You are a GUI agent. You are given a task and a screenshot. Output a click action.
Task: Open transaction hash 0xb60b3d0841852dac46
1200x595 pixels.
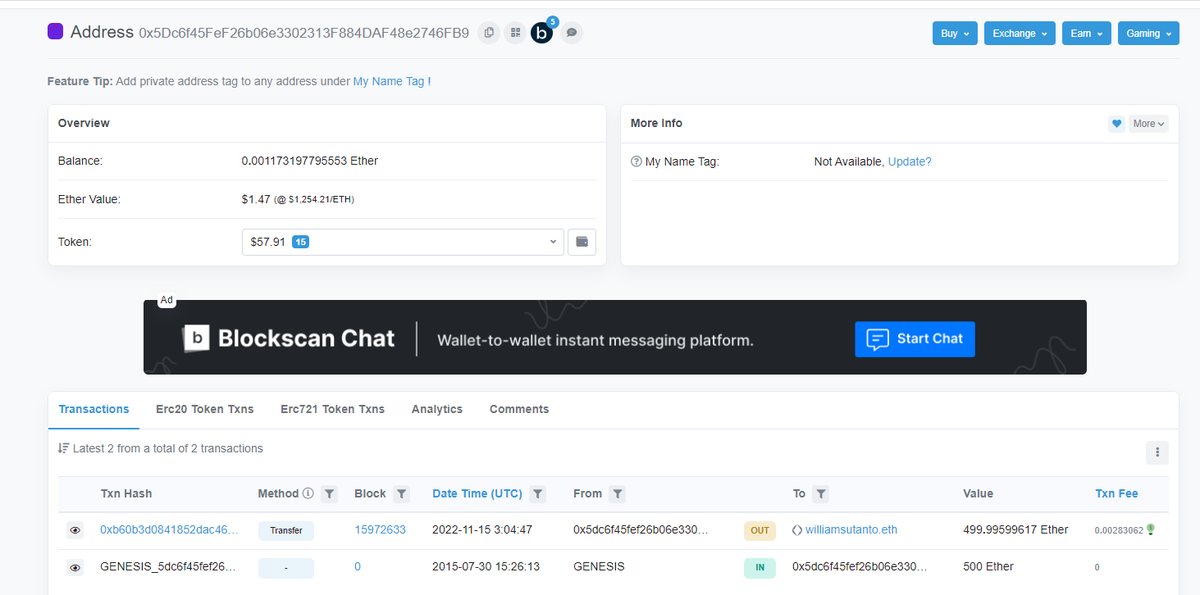pos(170,530)
